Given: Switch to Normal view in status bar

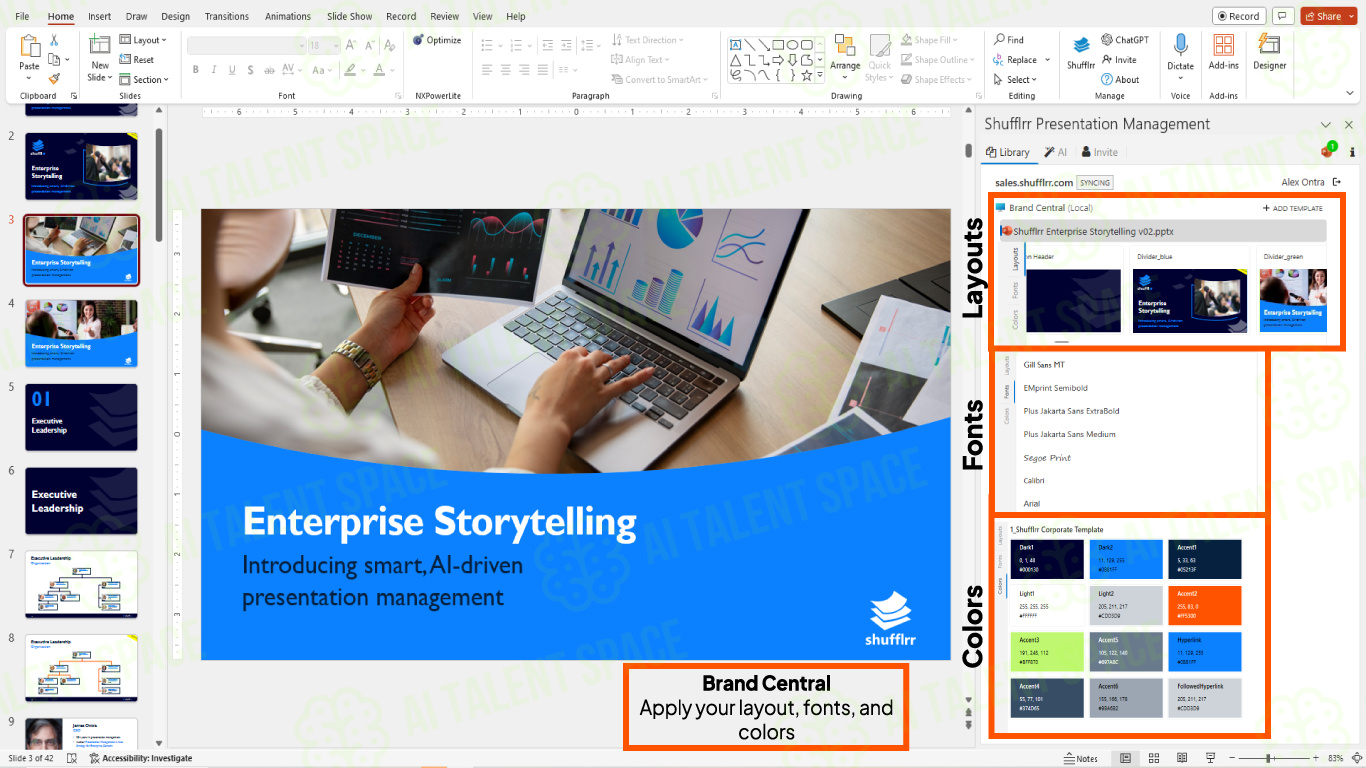Looking at the screenshot, I should coord(1126,758).
